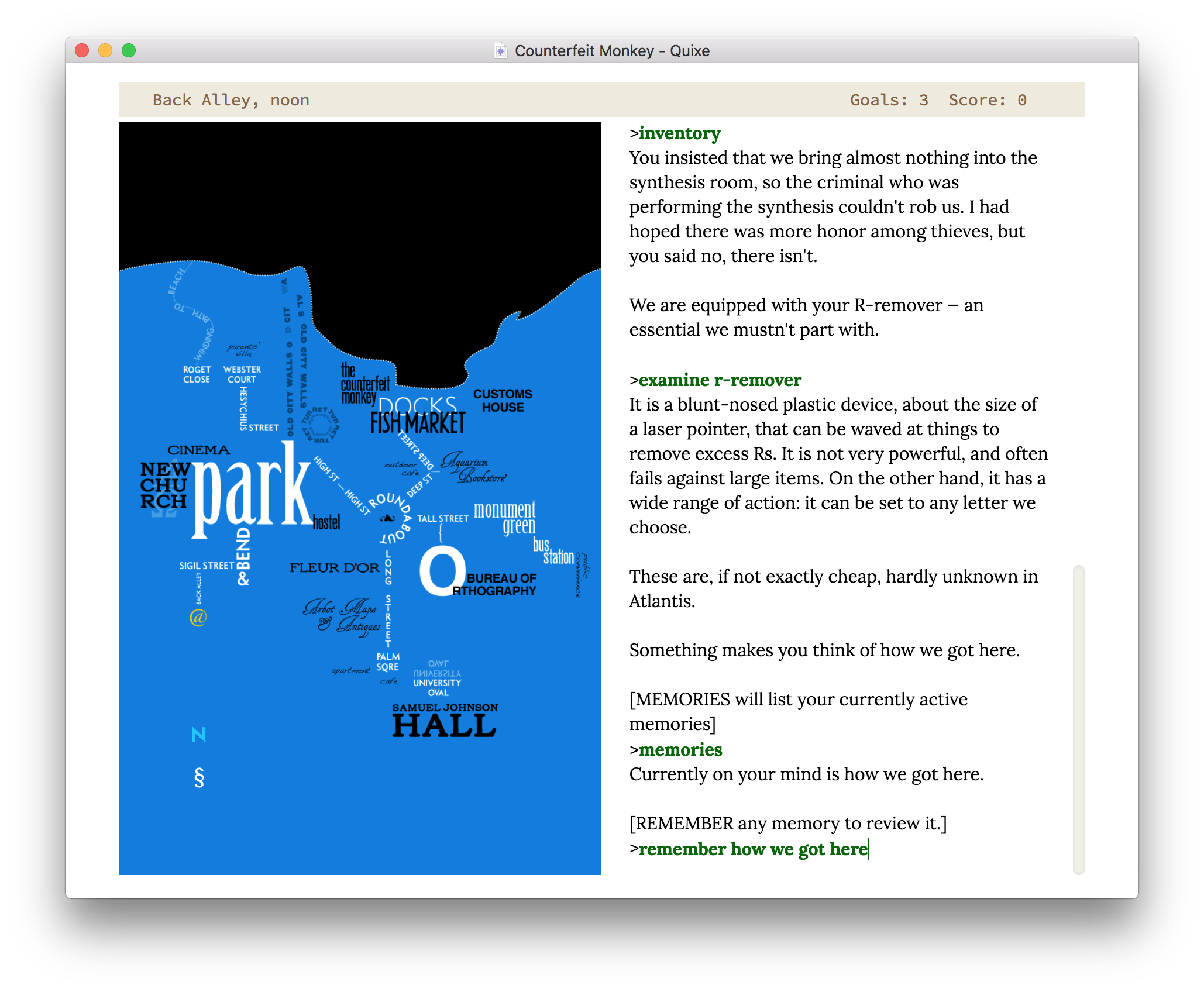Click the large white O of Bureau of Orthography

point(442,570)
